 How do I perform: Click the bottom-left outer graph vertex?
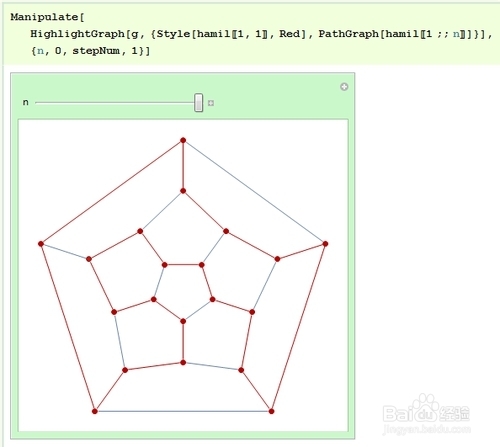(95, 411)
